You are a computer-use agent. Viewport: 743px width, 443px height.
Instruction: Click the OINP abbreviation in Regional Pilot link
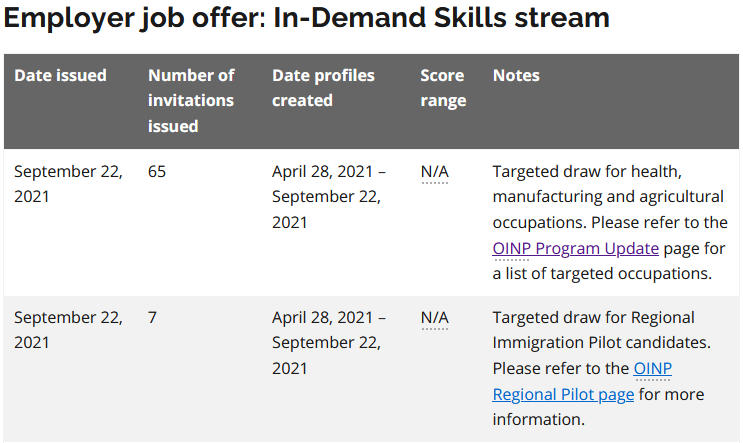pos(652,369)
